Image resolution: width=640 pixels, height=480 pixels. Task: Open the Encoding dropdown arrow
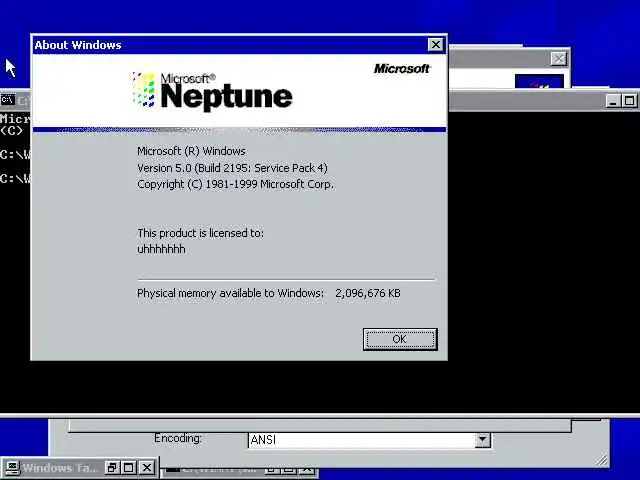tap(482, 440)
